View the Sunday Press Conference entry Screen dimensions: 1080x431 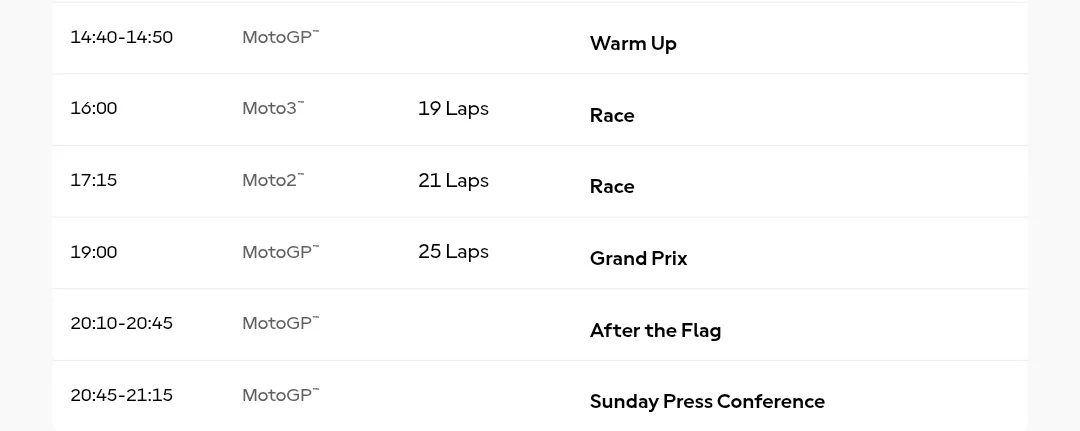(707, 402)
